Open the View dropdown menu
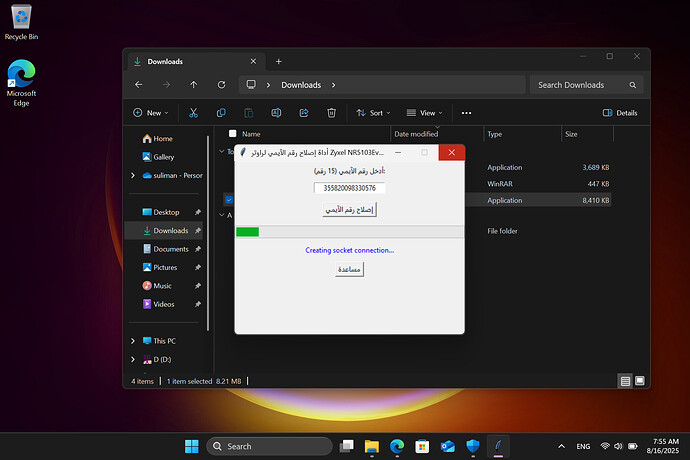Viewport: 690px width, 460px height. [424, 113]
